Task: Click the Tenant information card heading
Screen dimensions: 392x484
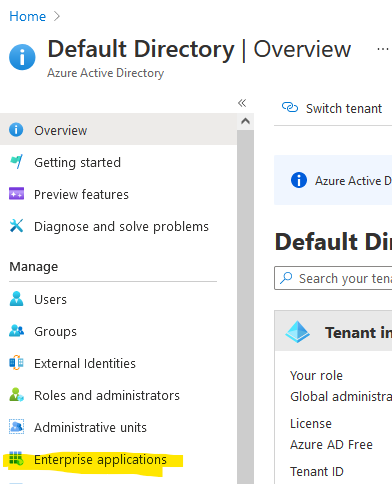Action: [x=358, y=333]
